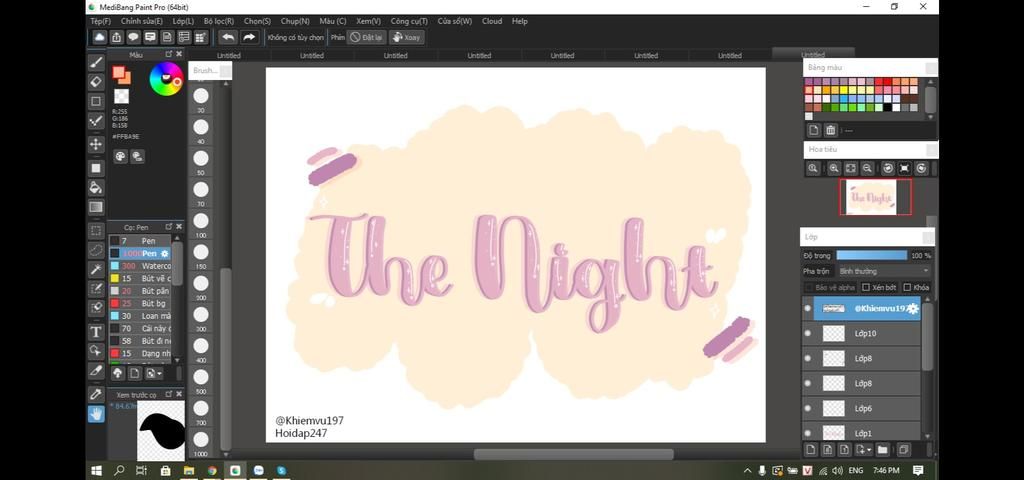Click the foreground color swatch
This screenshot has height=480, width=1024.
[119, 72]
